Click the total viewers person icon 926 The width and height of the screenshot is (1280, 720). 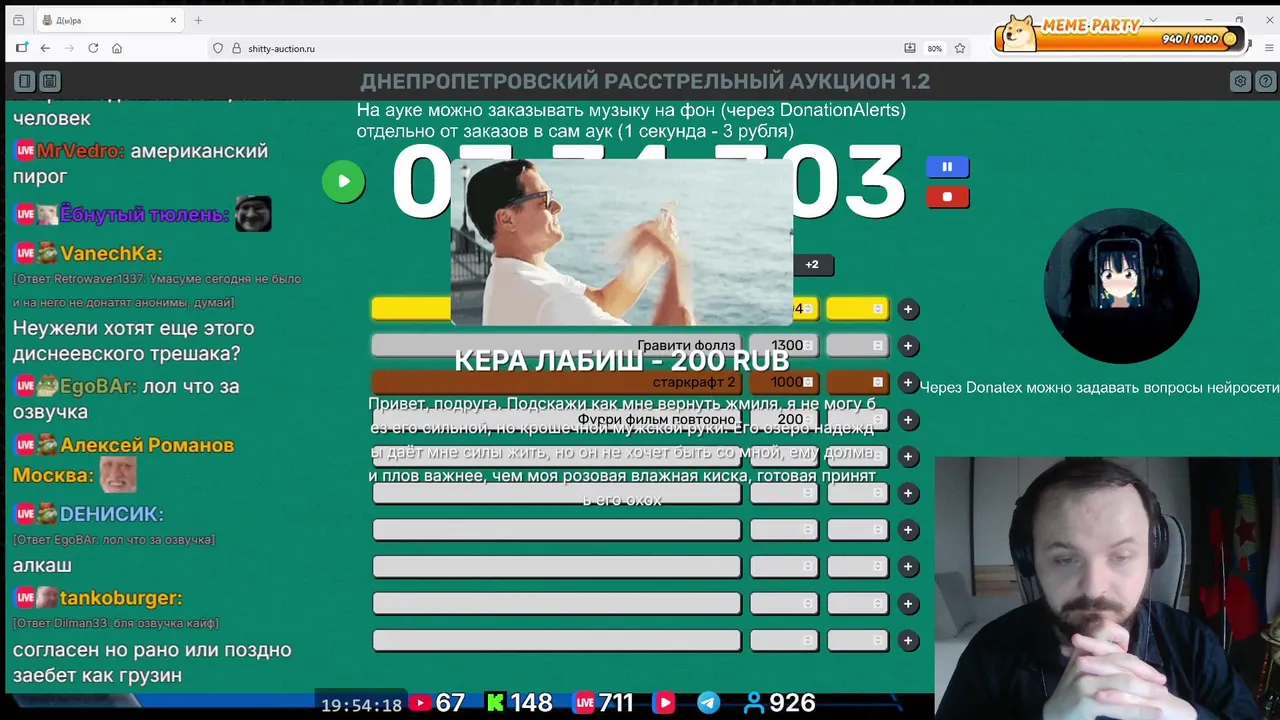click(x=754, y=704)
